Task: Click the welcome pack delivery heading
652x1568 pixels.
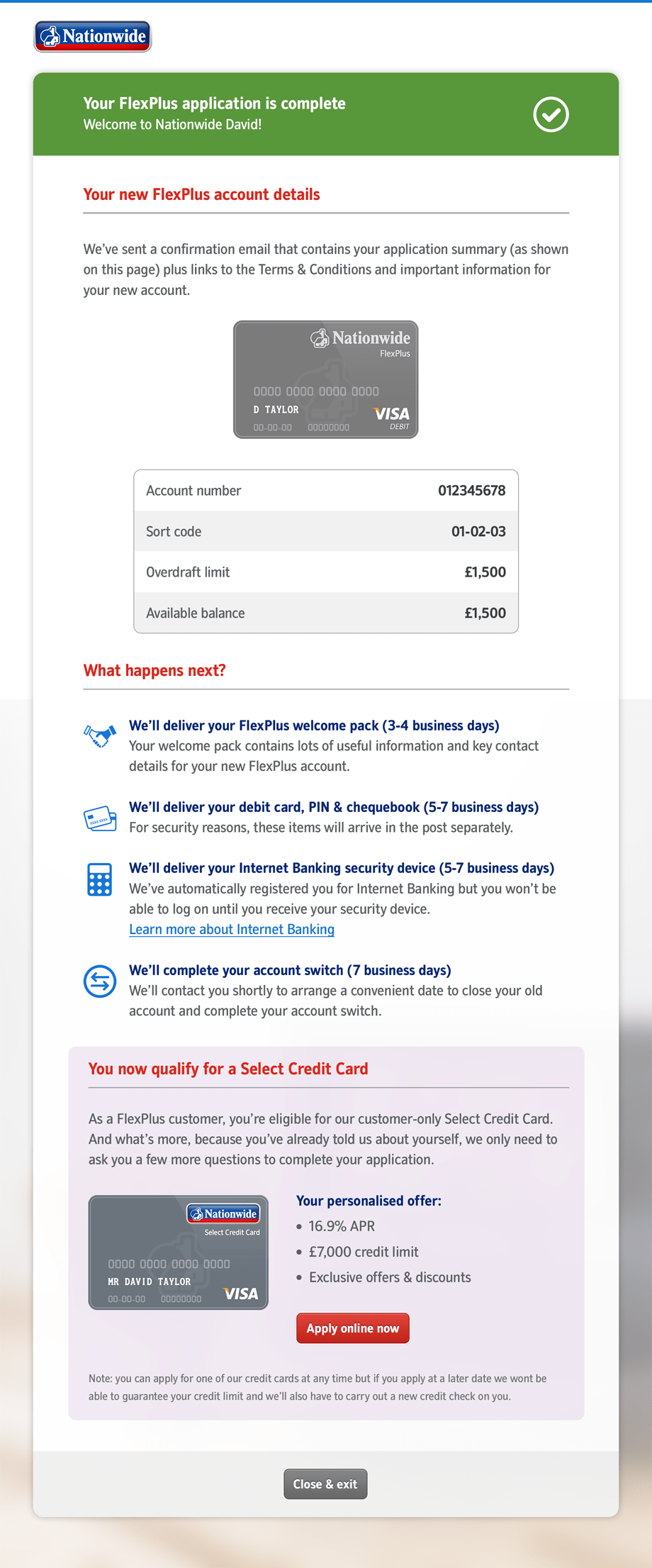Action: coord(314,725)
